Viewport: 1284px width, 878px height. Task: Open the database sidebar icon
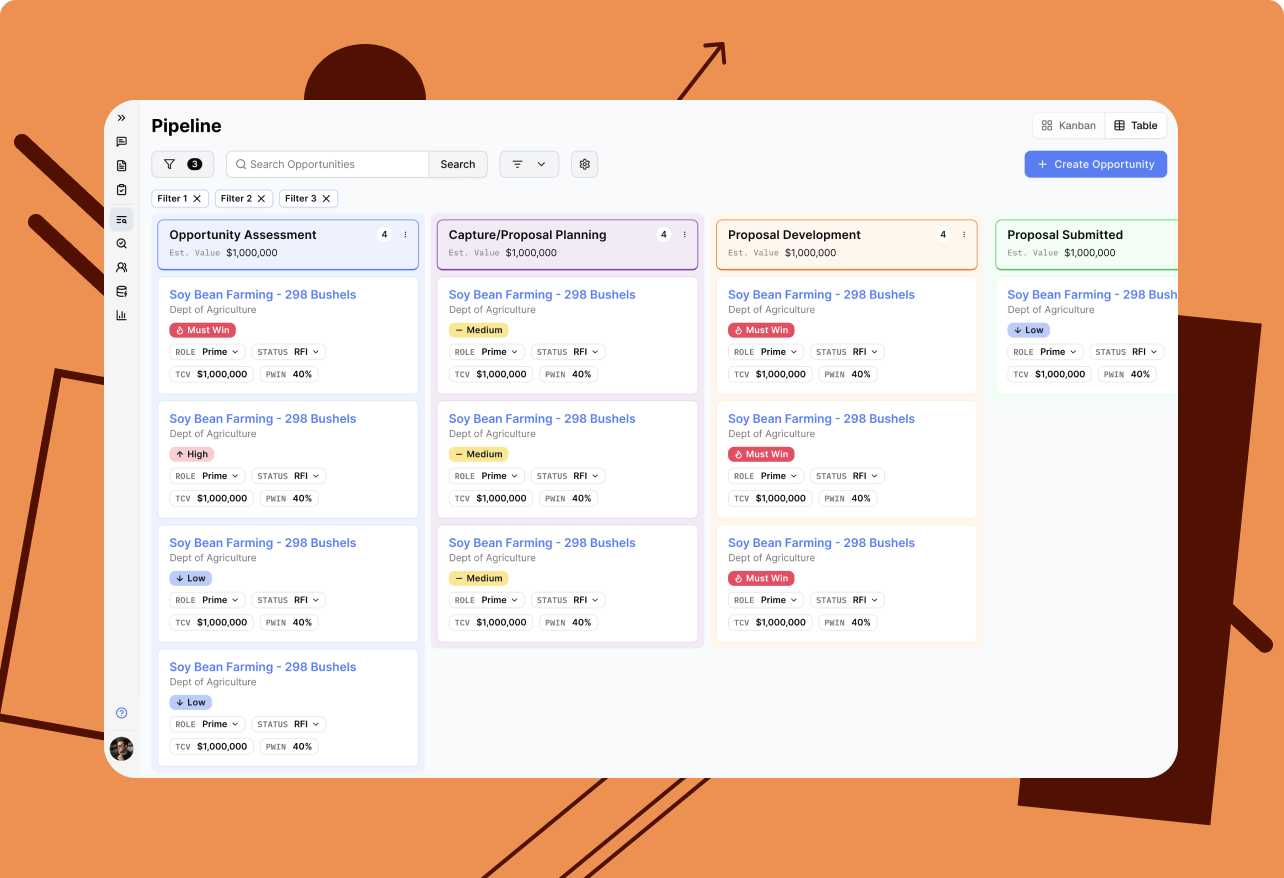(x=121, y=291)
